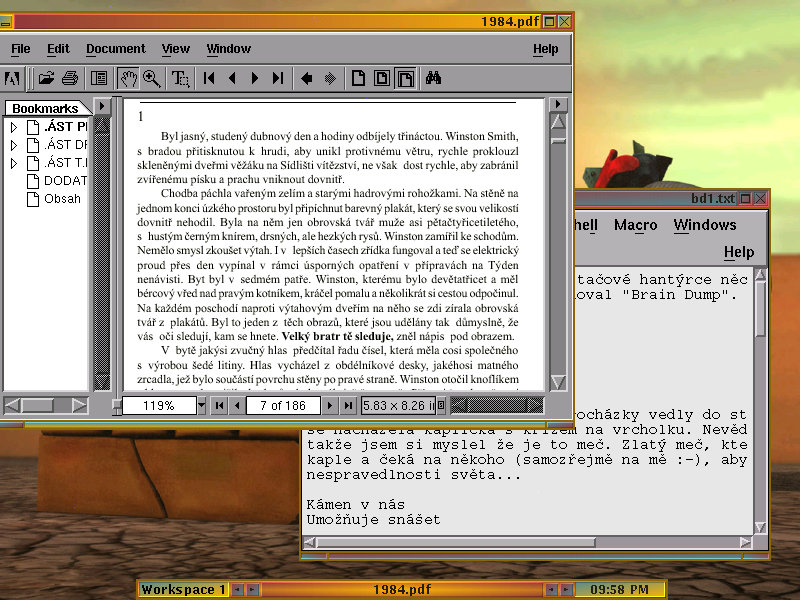The image size is (800, 600).
Task: Click the .ÁST DR bookmark page icon
Action: (x=33, y=145)
